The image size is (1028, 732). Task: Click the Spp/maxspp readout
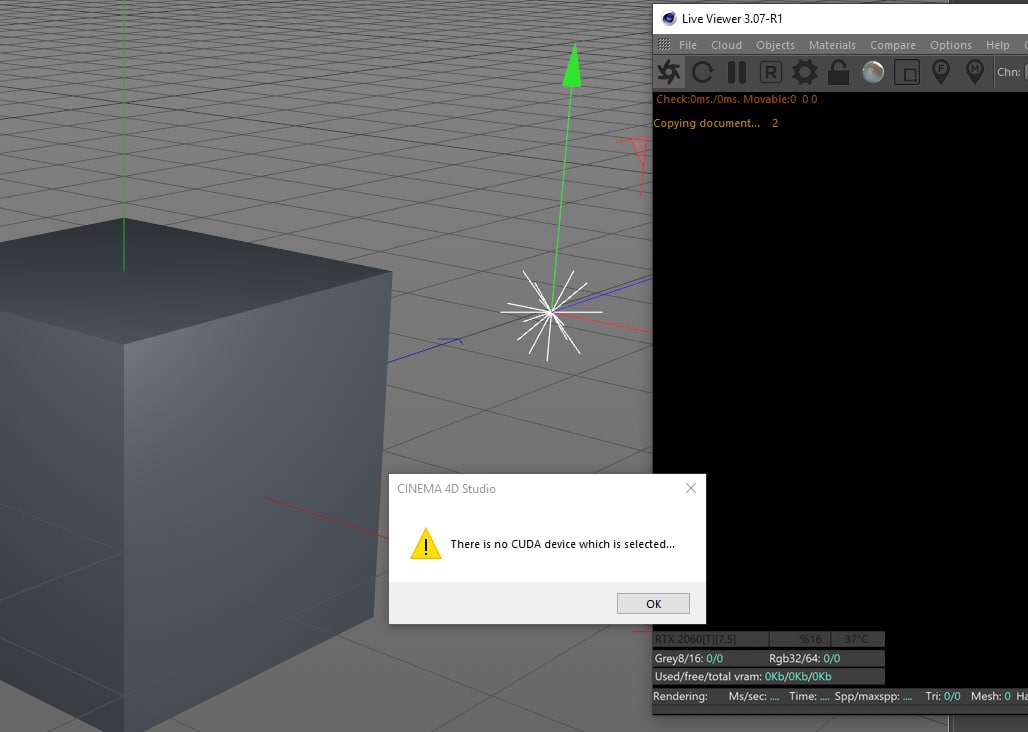coord(873,696)
